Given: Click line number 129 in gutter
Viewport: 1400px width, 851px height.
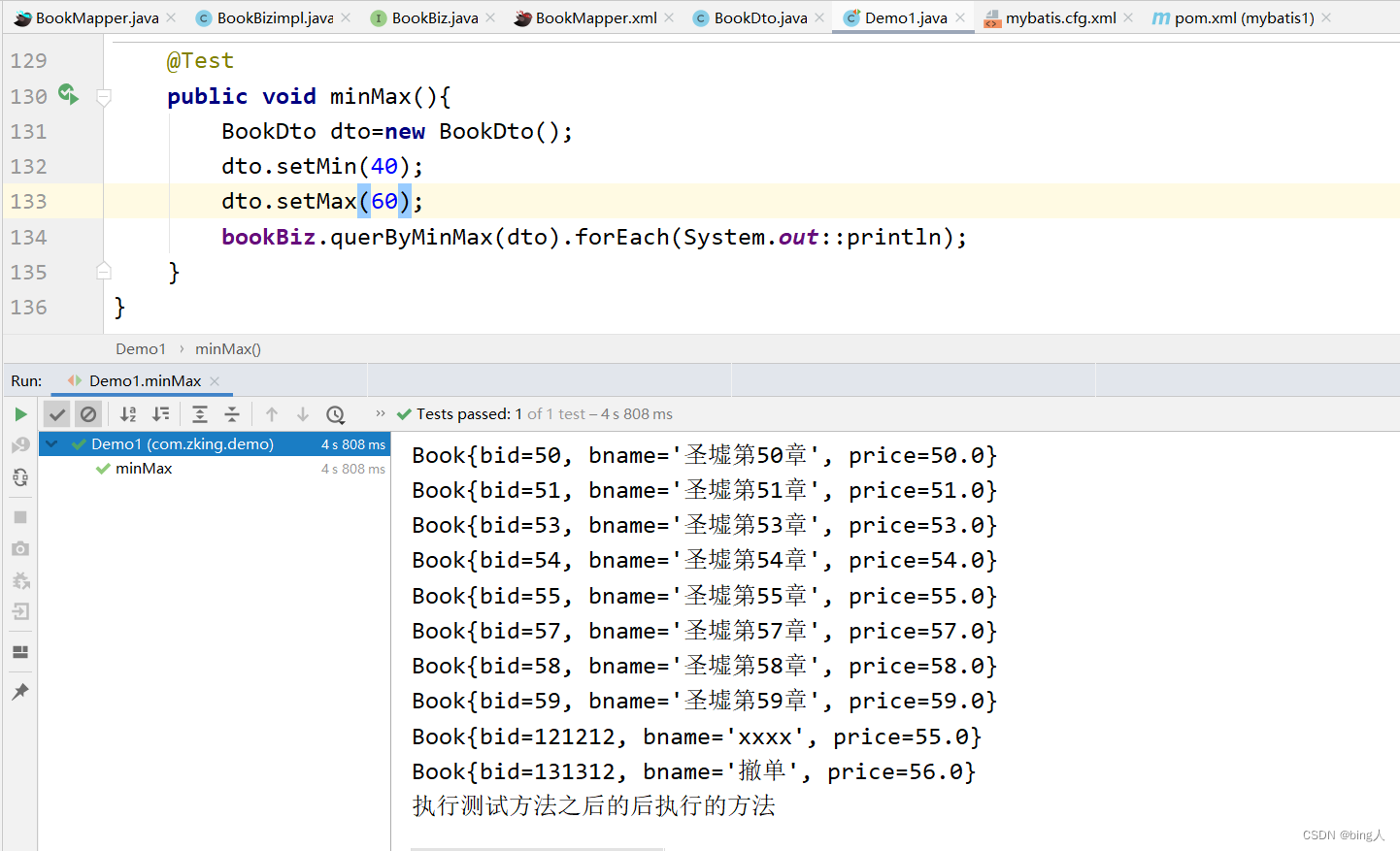Looking at the screenshot, I should click(x=28, y=60).
